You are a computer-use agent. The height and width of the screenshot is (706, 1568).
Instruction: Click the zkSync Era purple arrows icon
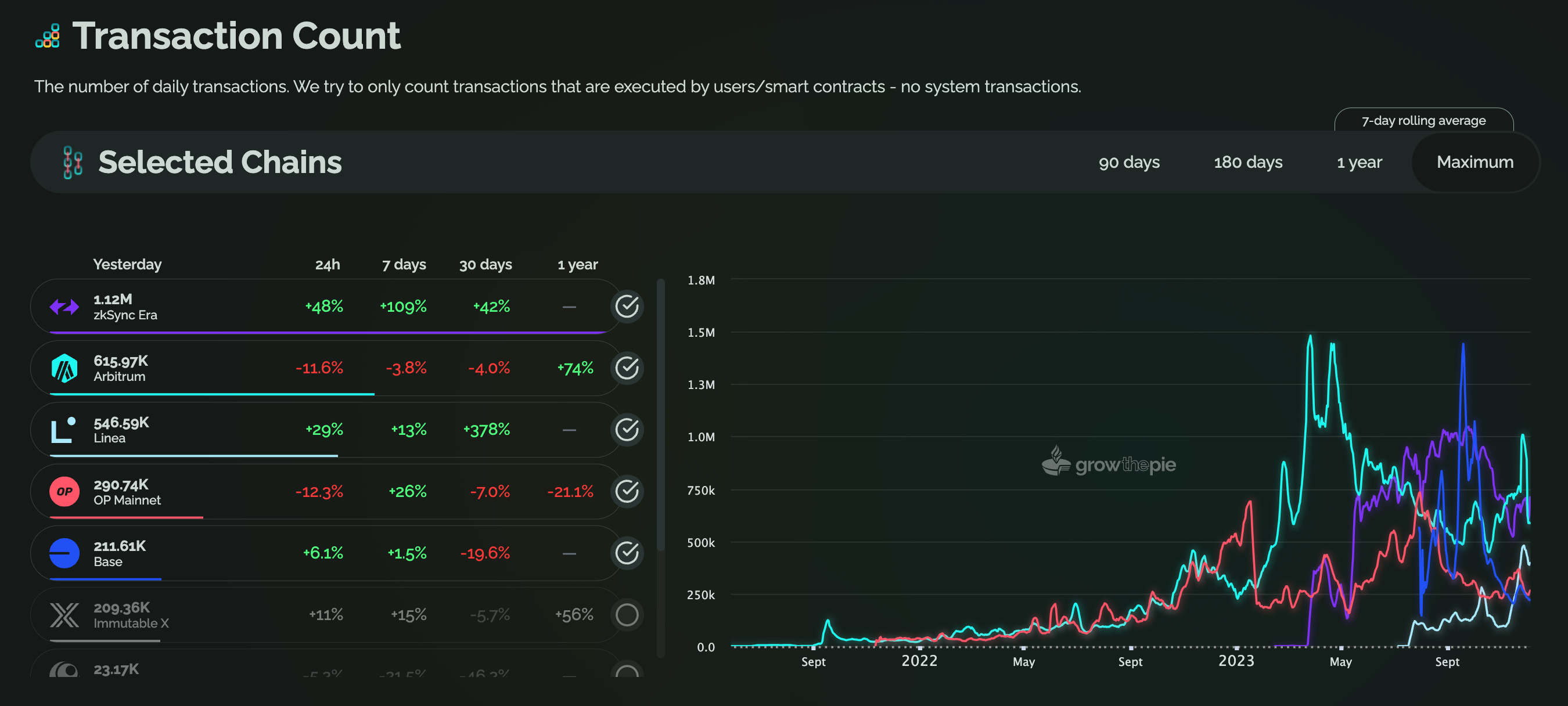64,307
